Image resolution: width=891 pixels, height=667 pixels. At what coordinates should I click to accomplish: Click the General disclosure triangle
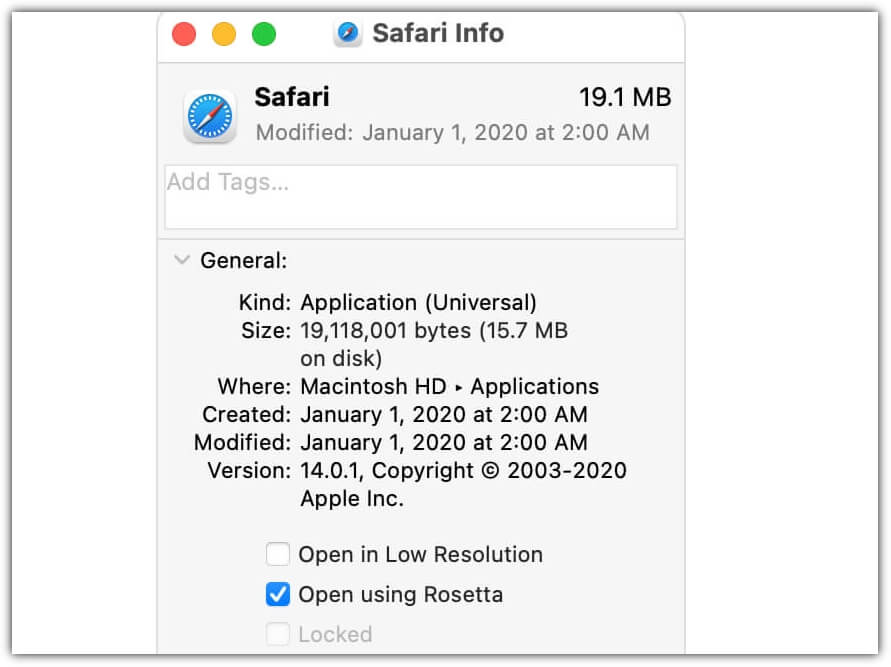[182, 260]
